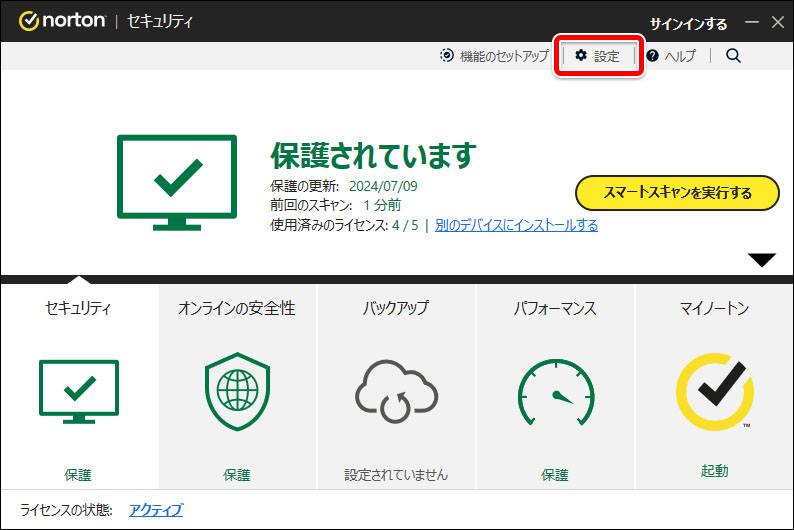Click the search magnifier icon
Screen dimensions: 794x530
point(733,55)
